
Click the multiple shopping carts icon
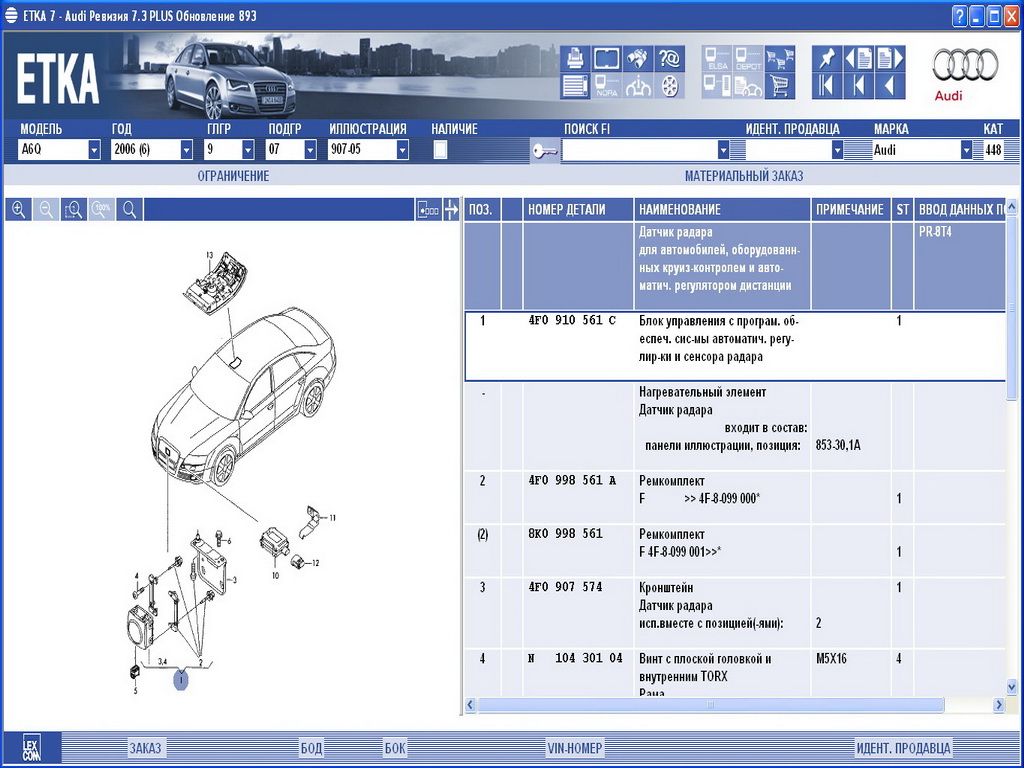[780, 59]
